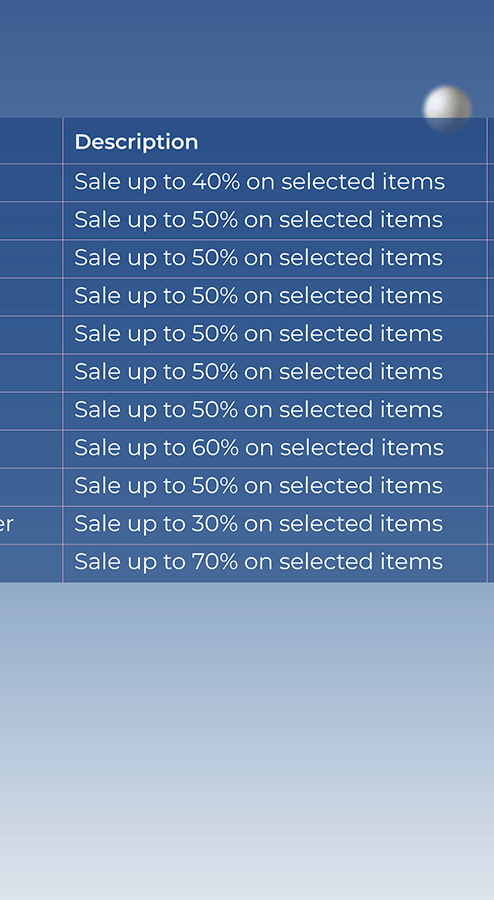Select the left-column cell beside the 70% sale row
494x900 pixels.
[x=31, y=563]
